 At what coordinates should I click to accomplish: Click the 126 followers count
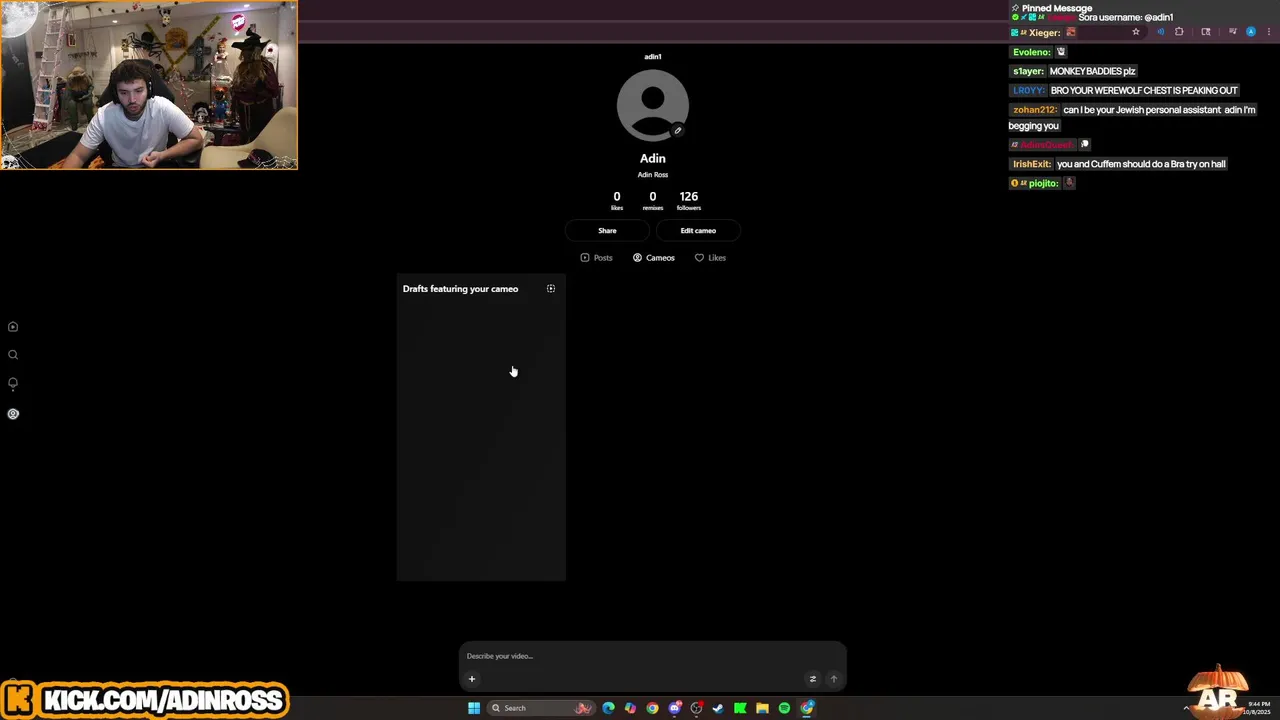(x=689, y=201)
